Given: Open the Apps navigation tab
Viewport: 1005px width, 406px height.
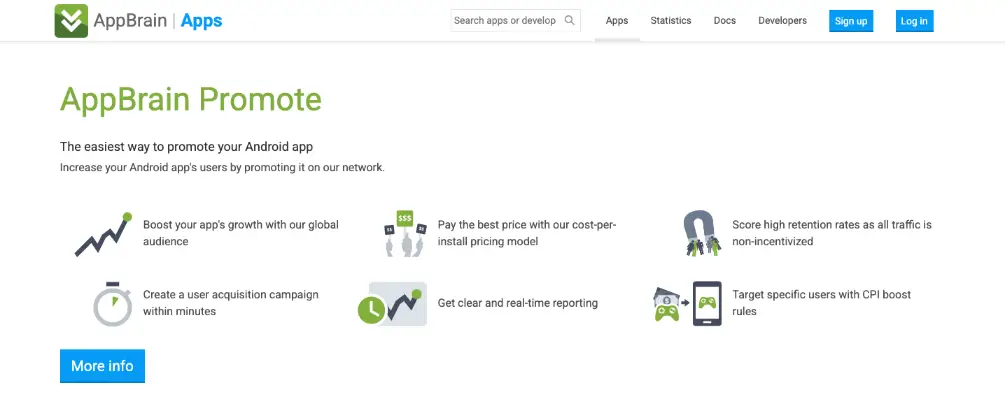Looking at the screenshot, I should click(617, 21).
